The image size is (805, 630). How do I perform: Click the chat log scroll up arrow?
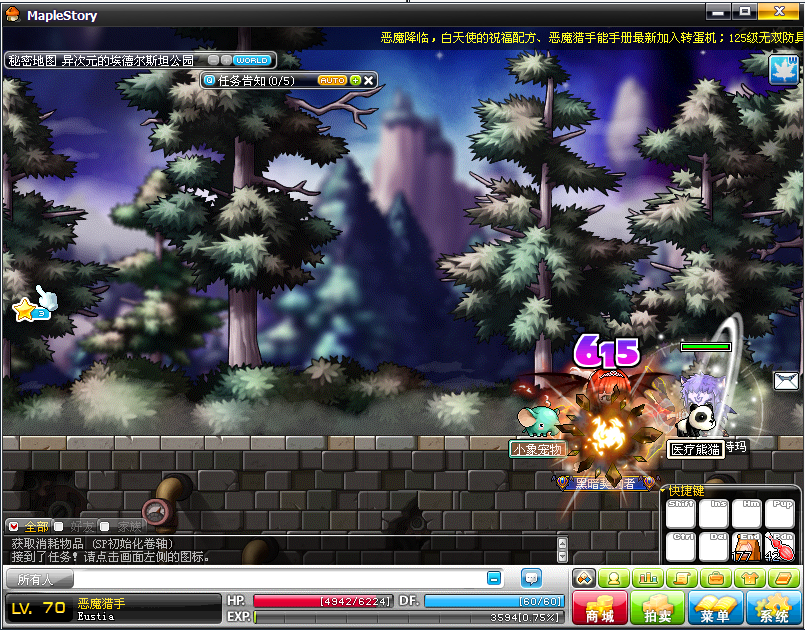point(563,543)
